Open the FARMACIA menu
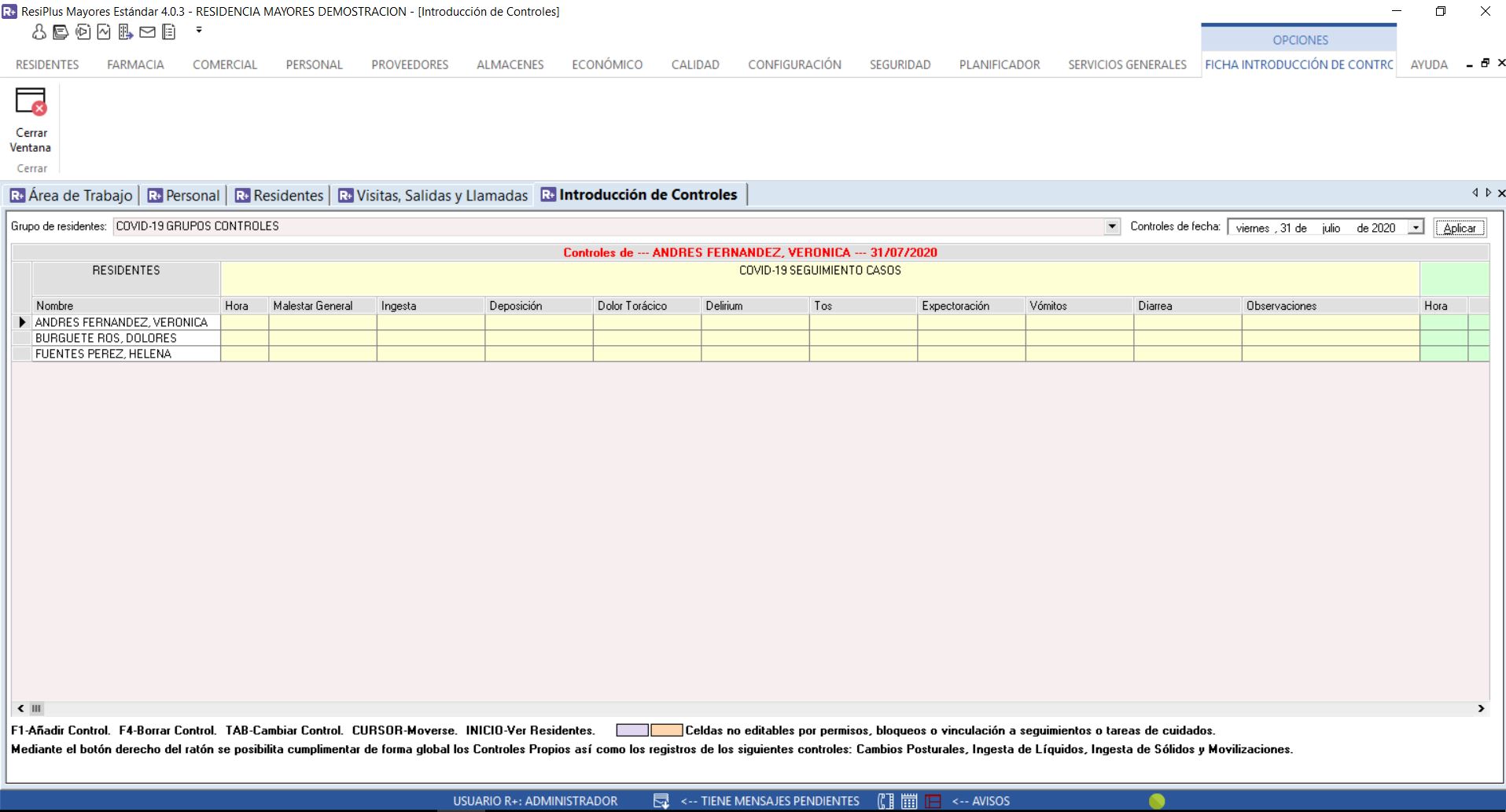The width and height of the screenshot is (1506, 812). tap(135, 64)
